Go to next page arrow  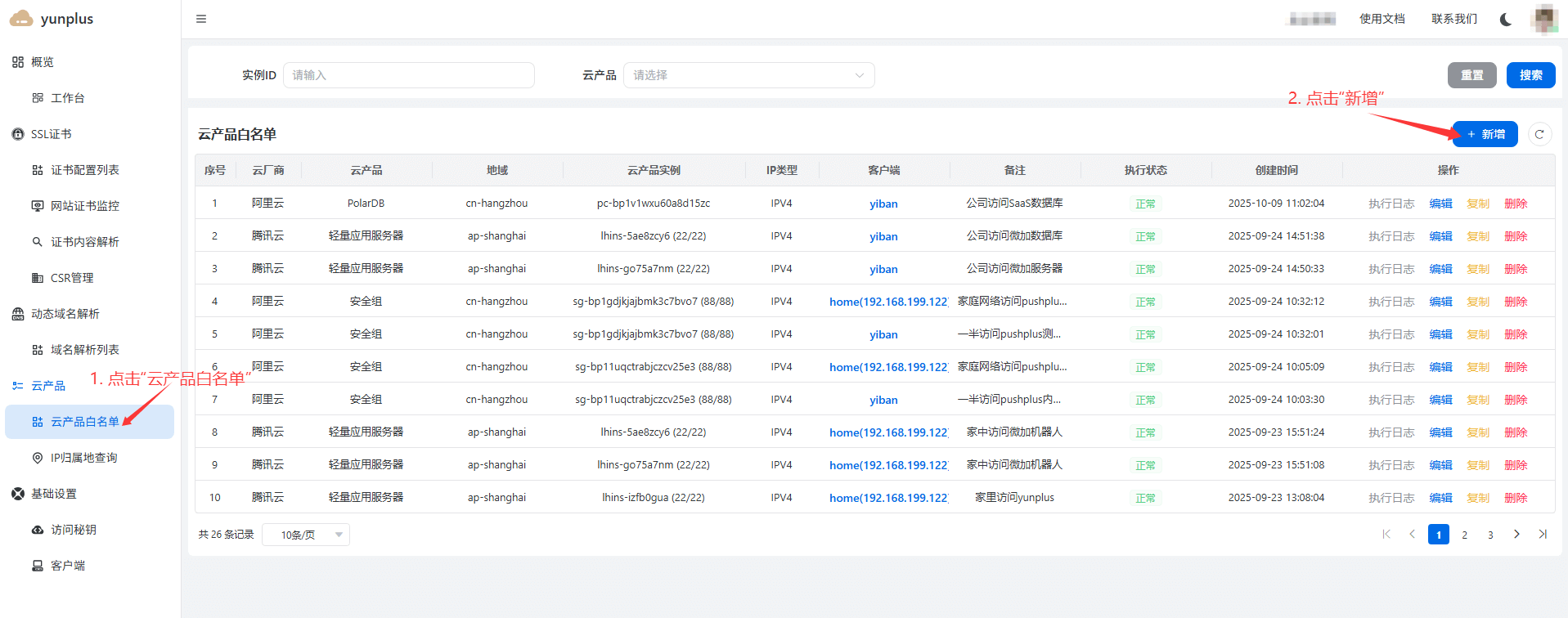1516,535
